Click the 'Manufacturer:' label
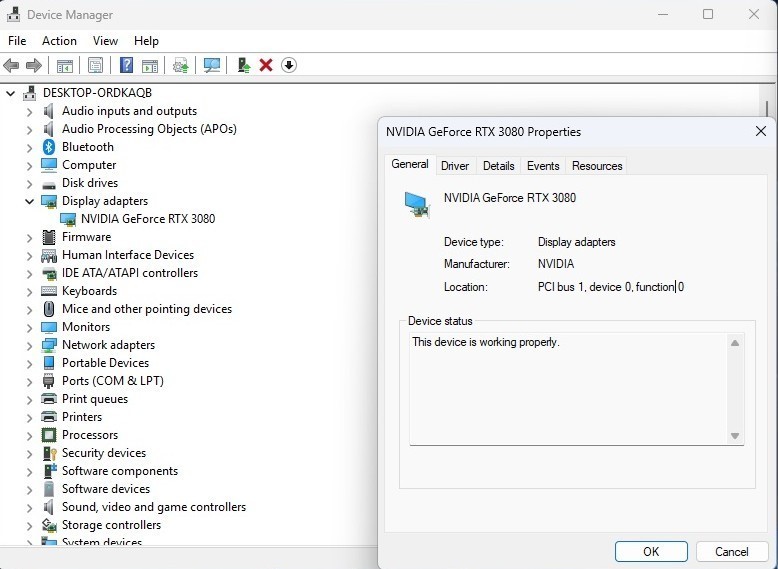 (x=476, y=264)
